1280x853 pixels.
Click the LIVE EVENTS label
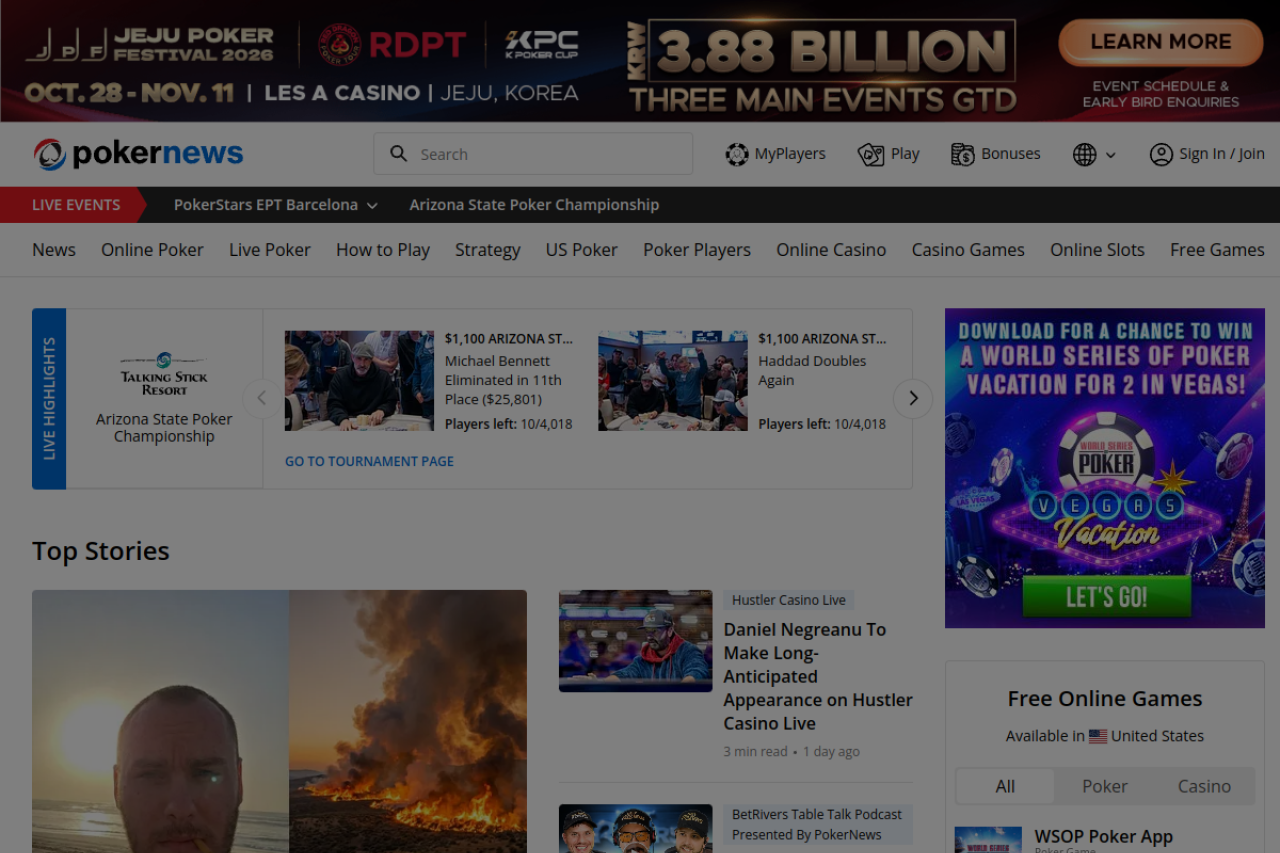pos(76,205)
